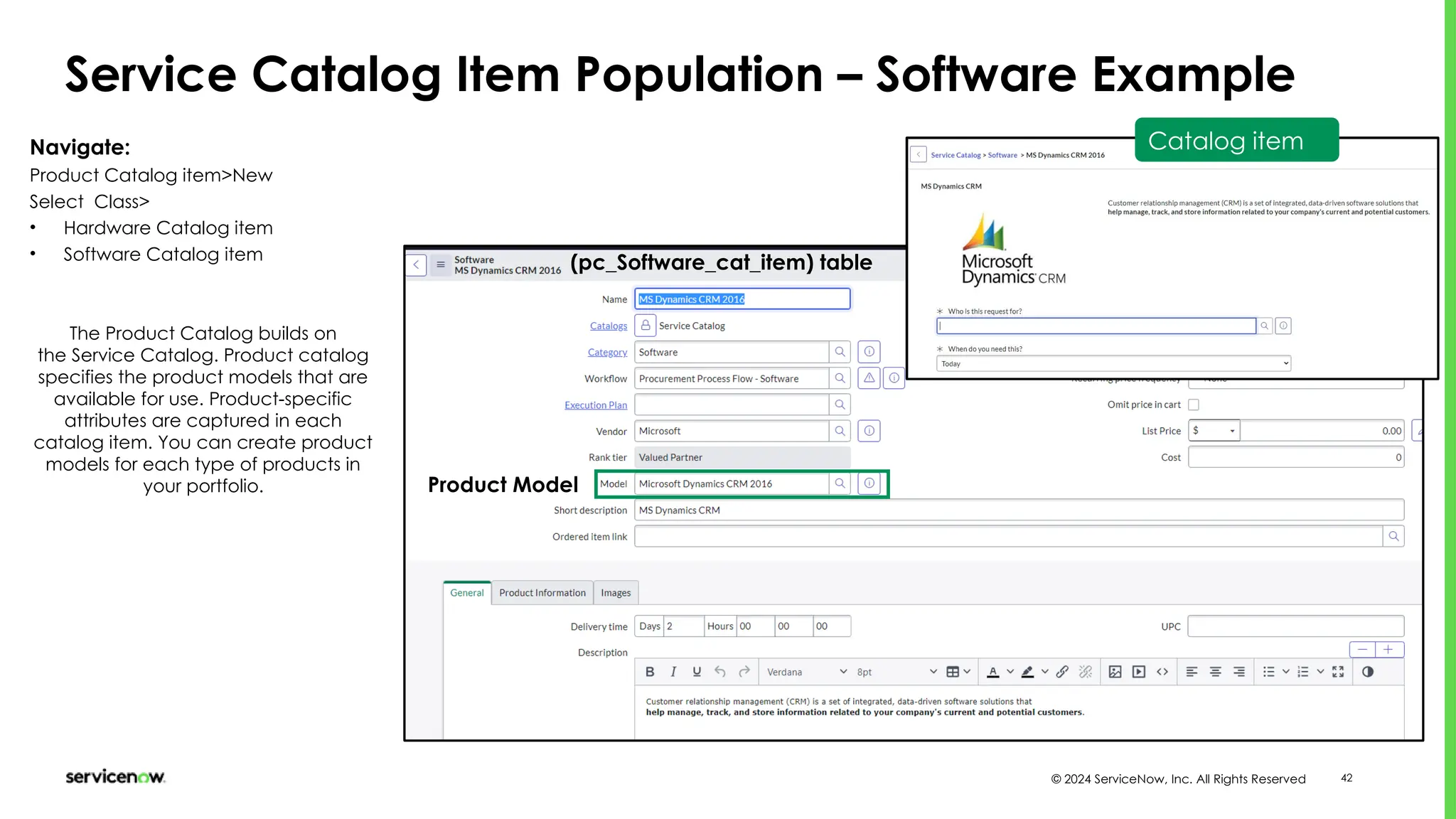Click the Catalogs field link

click(609, 326)
